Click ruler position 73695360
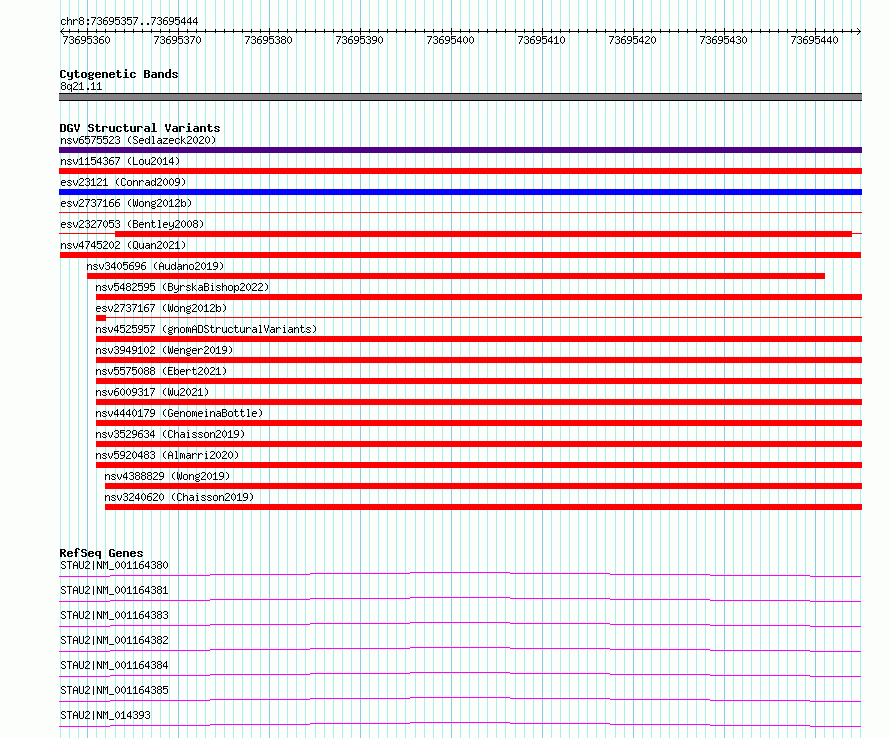Viewport: 890px width, 738px height. (x=86, y=40)
